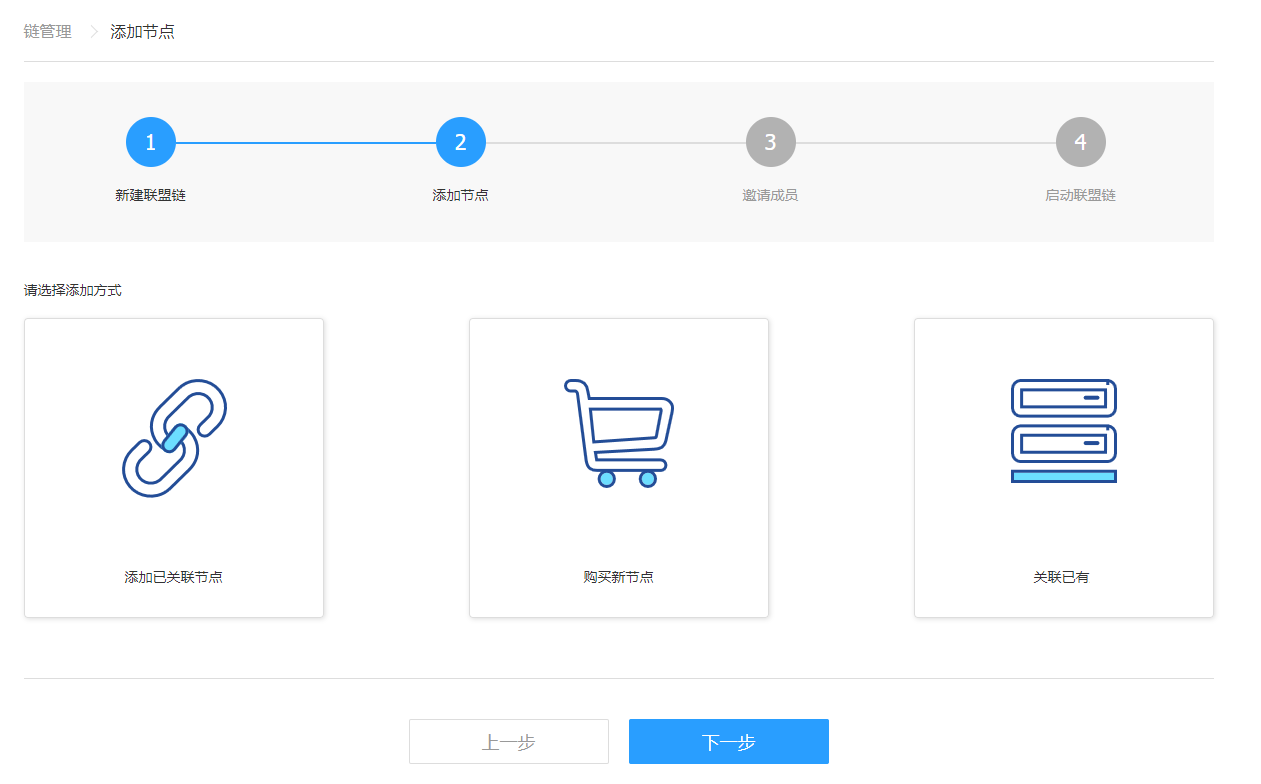Click the 请选择添加方式 heading text

pyautogui.click(x=73, y=291)
